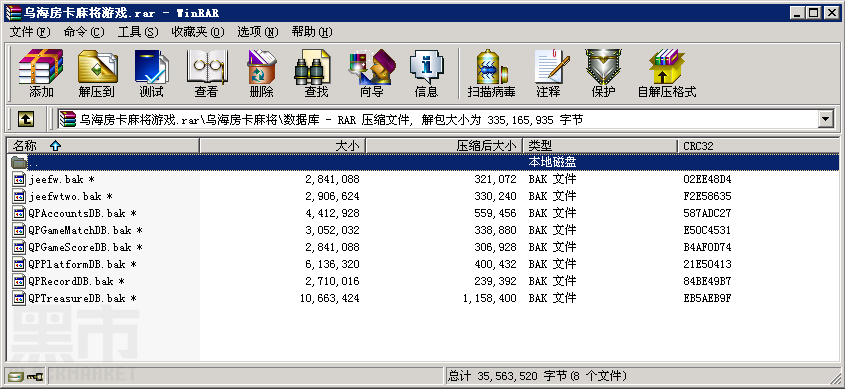Click the QPGameScoreDB.bak file icon
The height and width of the screenshot is (389, 845).
tap(20, 247)
